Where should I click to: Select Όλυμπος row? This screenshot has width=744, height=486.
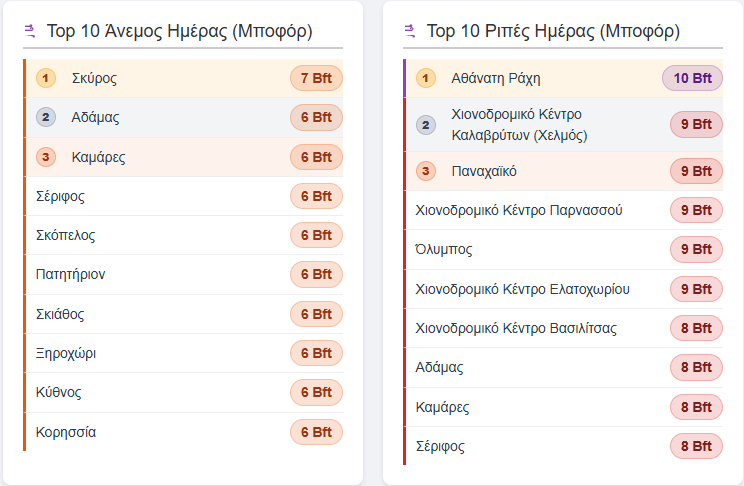pos(565,249)
